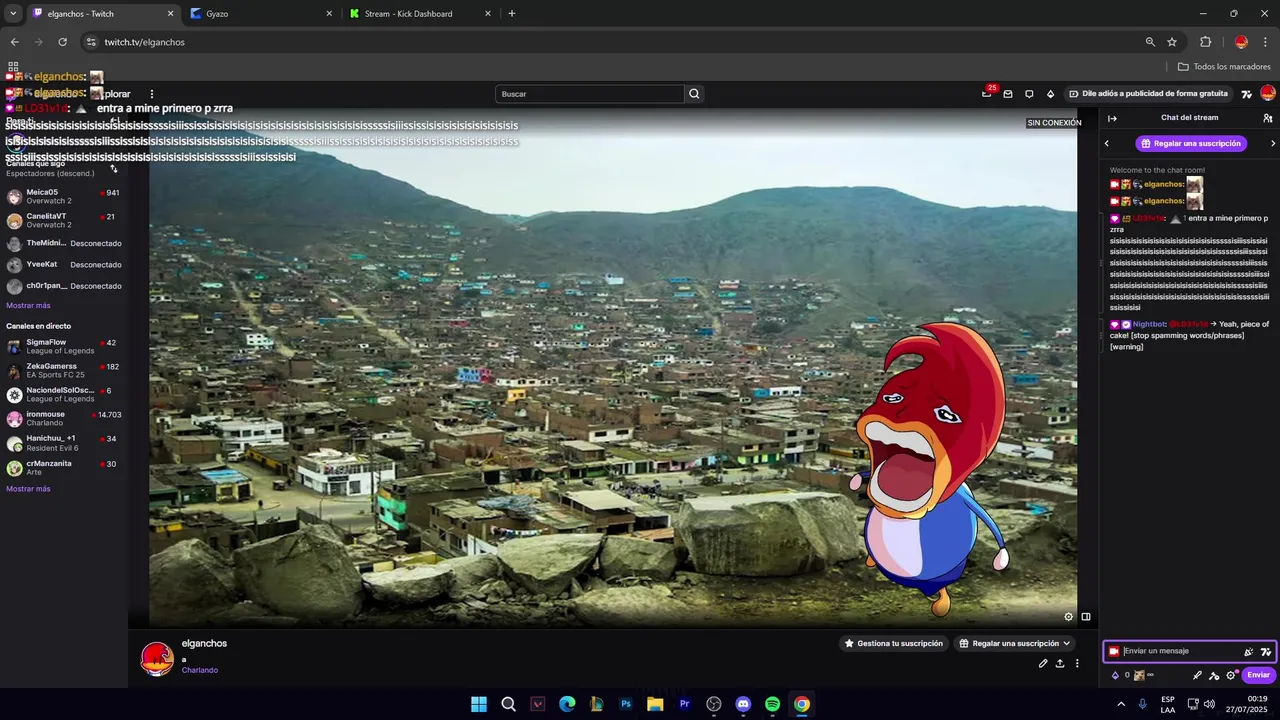Select ch0r1pan_ offline channel in sidebar
This screenshot has height=720, width=1280.
pyautogui.click(x=64, y=286)
